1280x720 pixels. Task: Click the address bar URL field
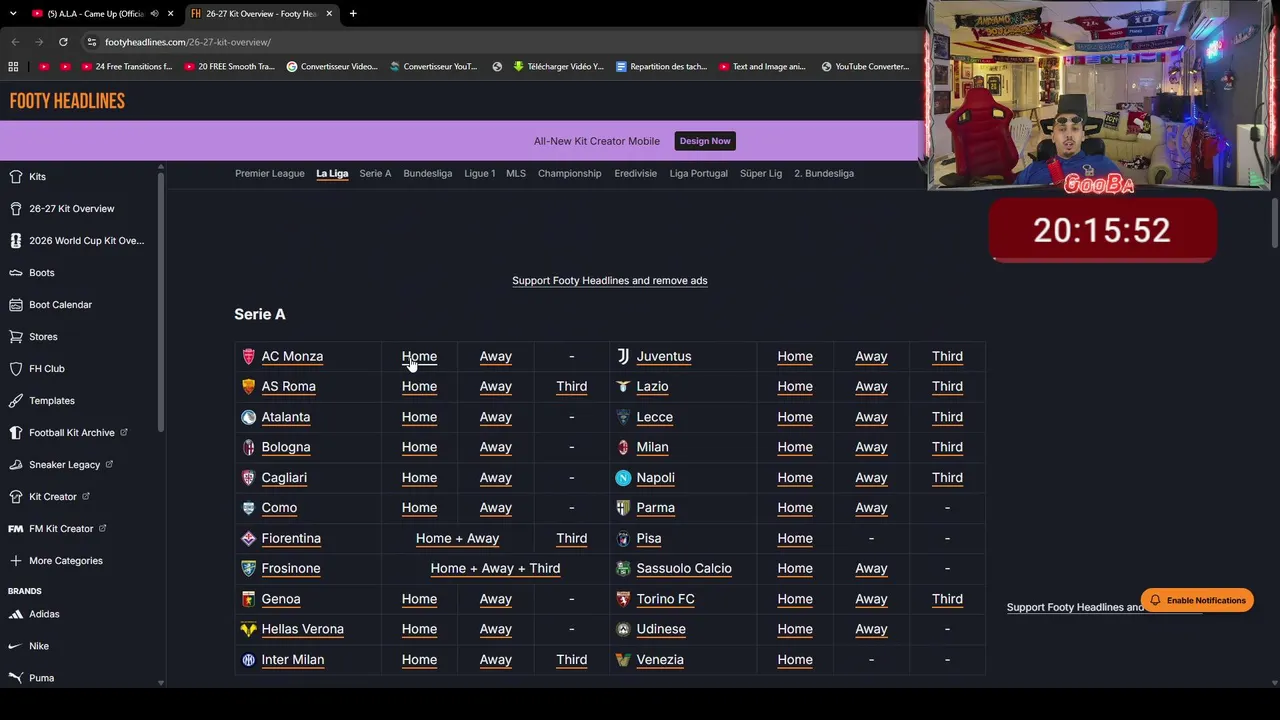coord(500,42)
